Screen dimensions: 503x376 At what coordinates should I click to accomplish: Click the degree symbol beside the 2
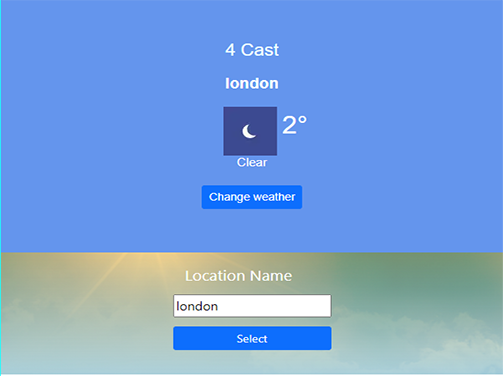(x=302, y=120)
